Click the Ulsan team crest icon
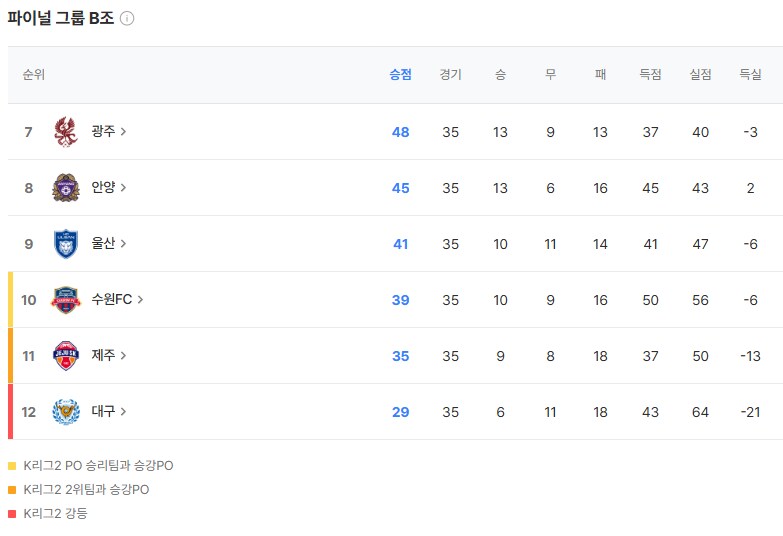The height and width of the screenshot is (536, 783). [x=65, y=244]
